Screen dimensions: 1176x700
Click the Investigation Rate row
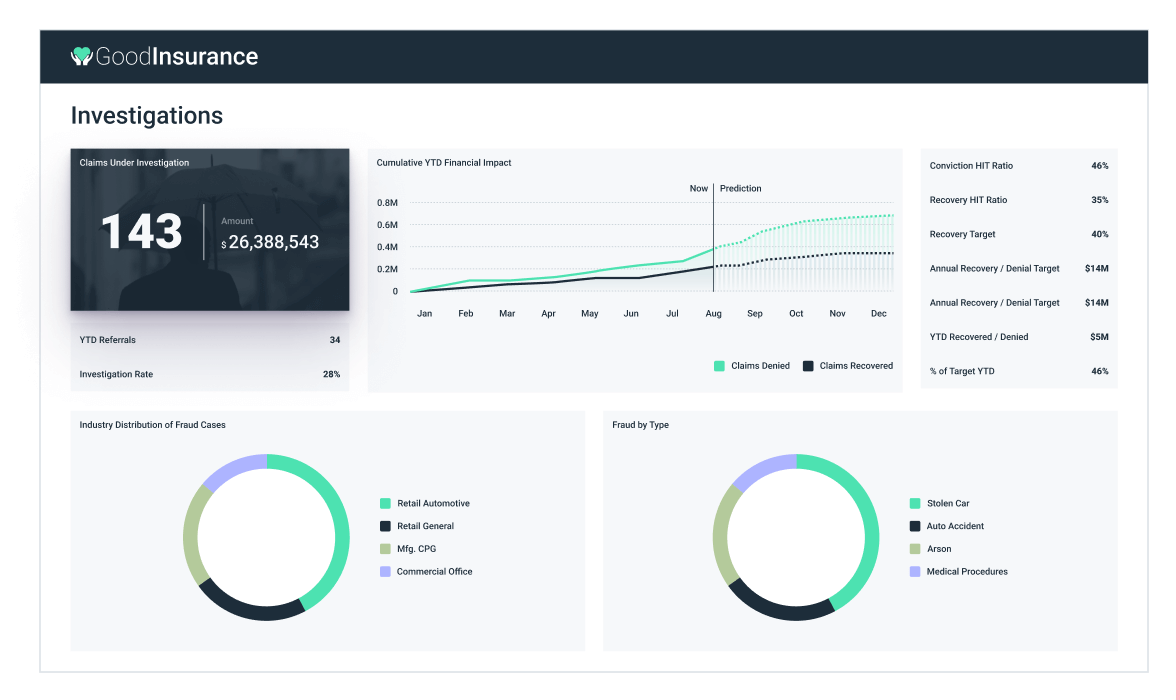[209, 374]
